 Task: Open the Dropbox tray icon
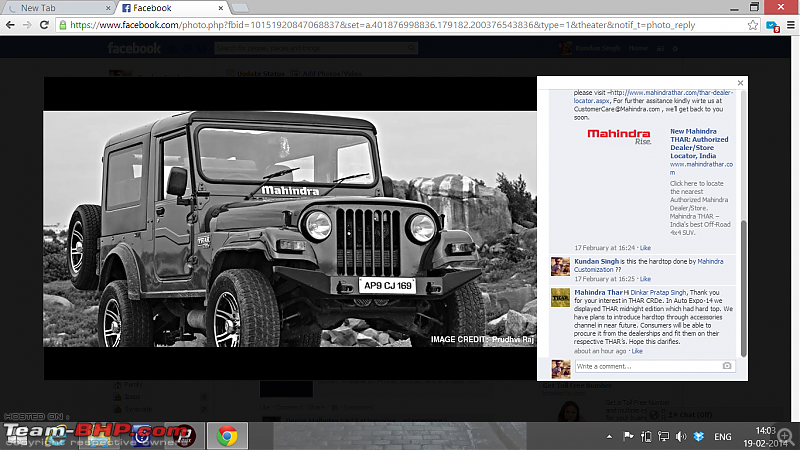[698, 436]
